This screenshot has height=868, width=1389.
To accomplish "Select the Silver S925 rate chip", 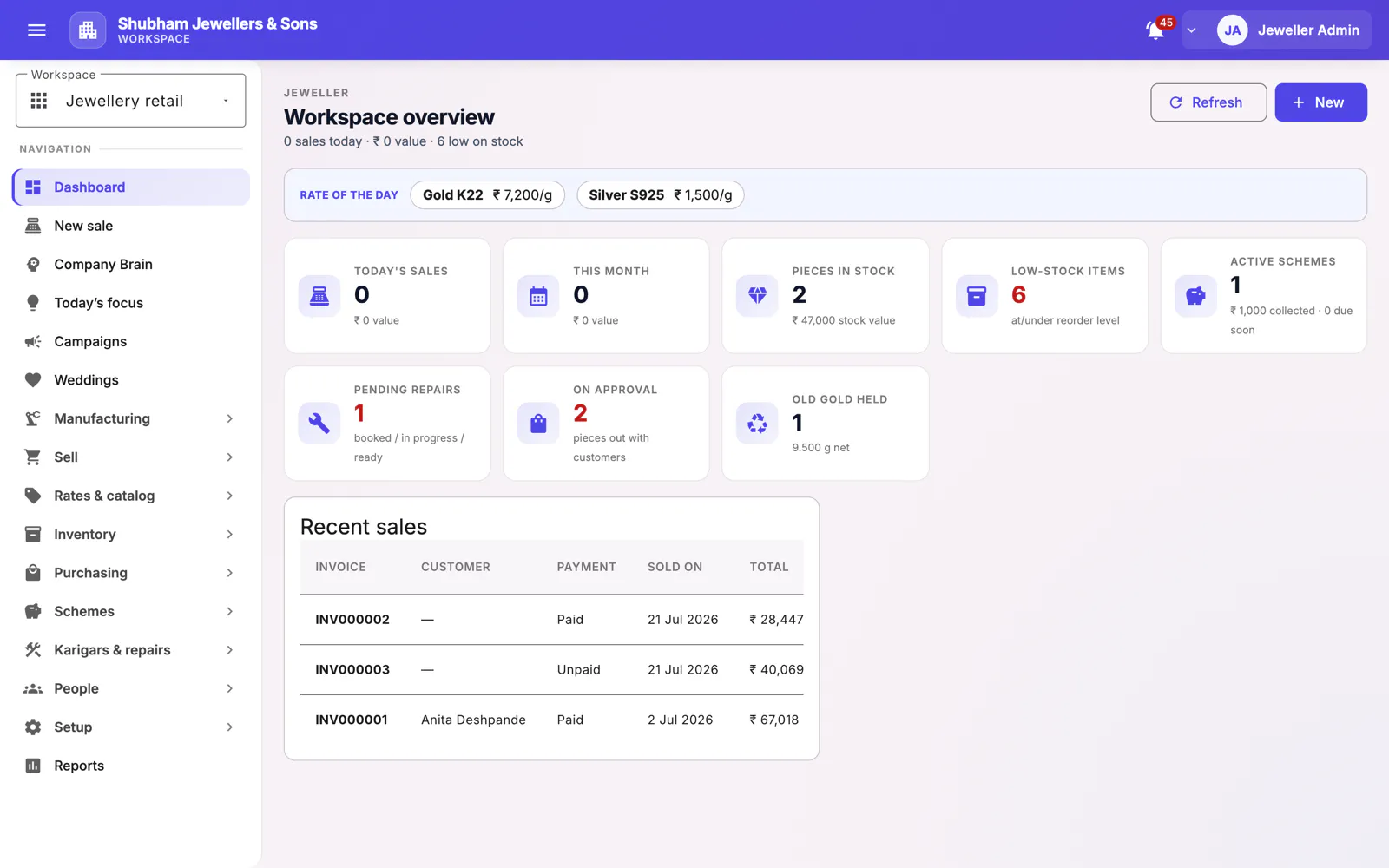I will tap(660, 195).
